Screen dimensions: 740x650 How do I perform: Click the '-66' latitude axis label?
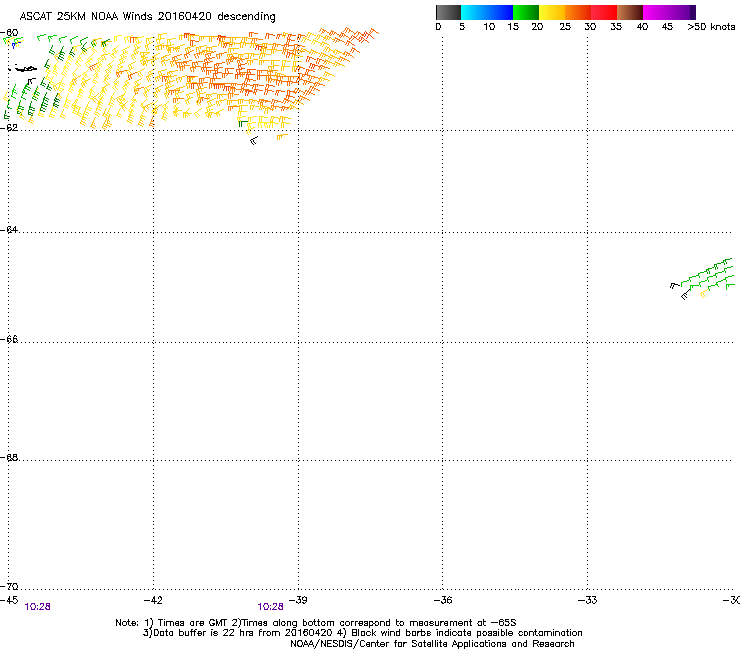pos(9,339)
